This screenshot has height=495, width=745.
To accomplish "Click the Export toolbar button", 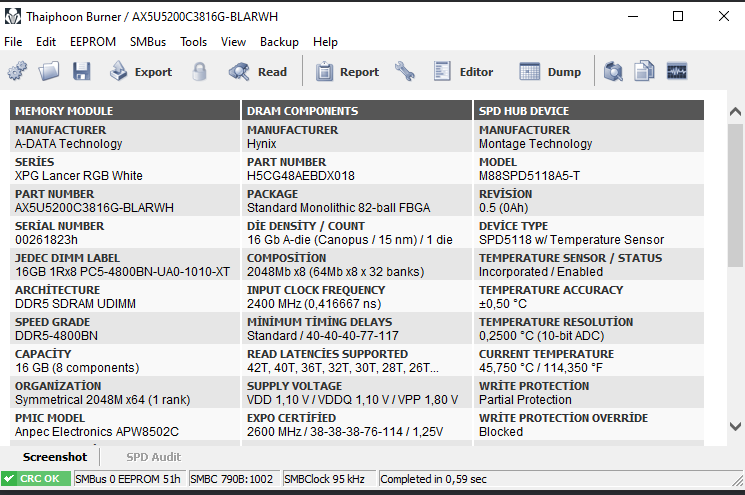I will point(141,72).
